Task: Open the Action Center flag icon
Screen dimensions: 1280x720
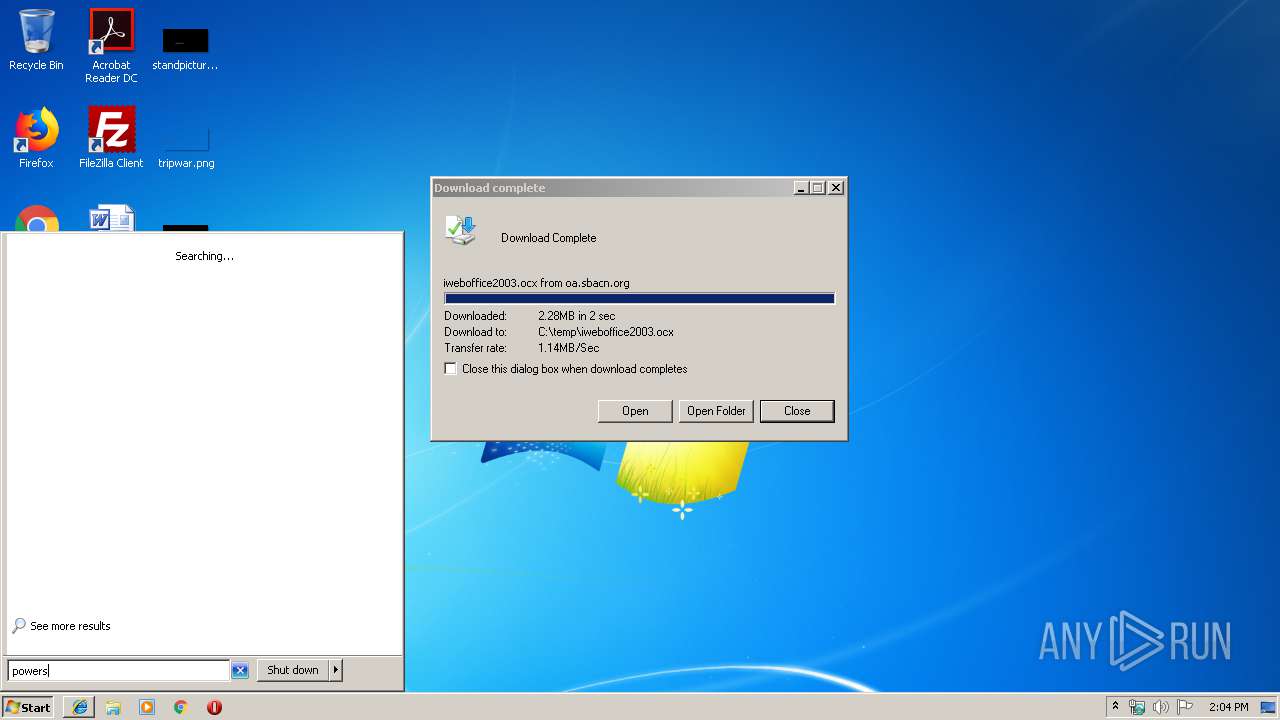Action: (x=1185, y=707)
